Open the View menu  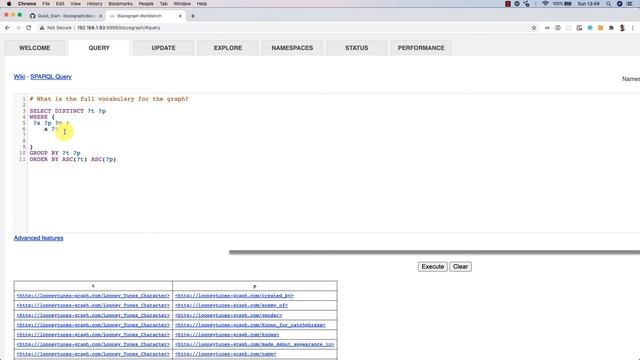(76, 4)
